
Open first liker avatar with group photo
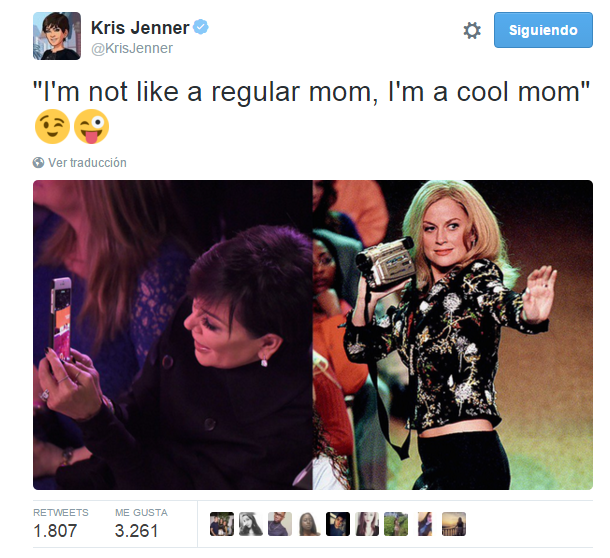pos(222,524)
